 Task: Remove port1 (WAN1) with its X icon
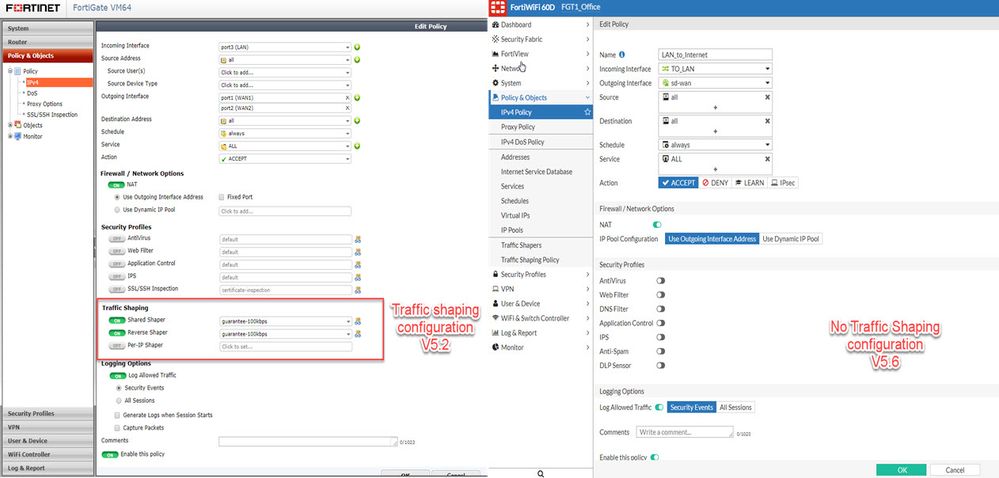click(x=347, y=98)
